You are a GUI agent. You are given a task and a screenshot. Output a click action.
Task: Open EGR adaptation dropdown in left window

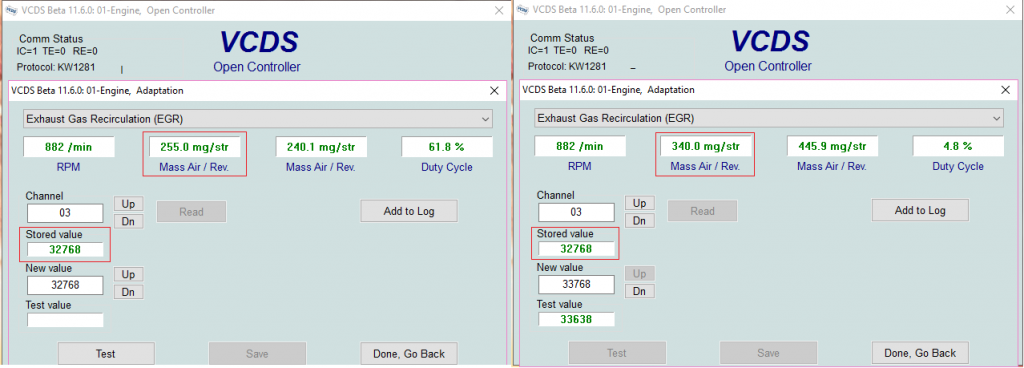[258, 119]
